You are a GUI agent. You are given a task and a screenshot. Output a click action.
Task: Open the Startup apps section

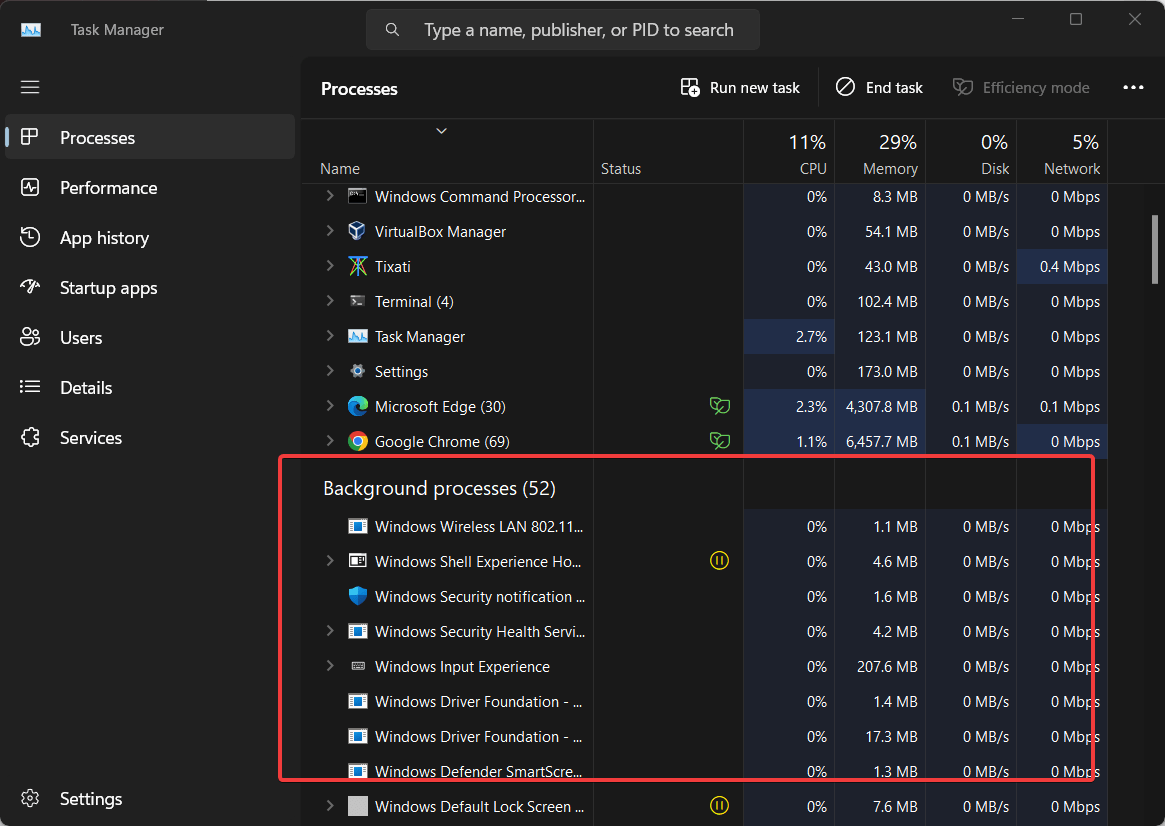point(108,287)
